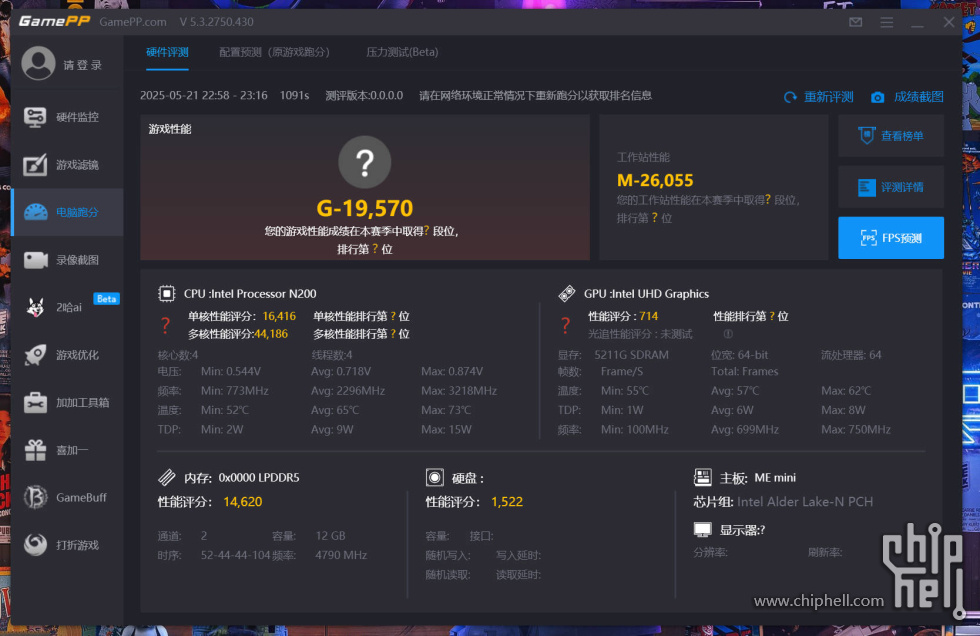
Task: Switch to 压力测试(Beta) tab
Action: click(402, 52)
